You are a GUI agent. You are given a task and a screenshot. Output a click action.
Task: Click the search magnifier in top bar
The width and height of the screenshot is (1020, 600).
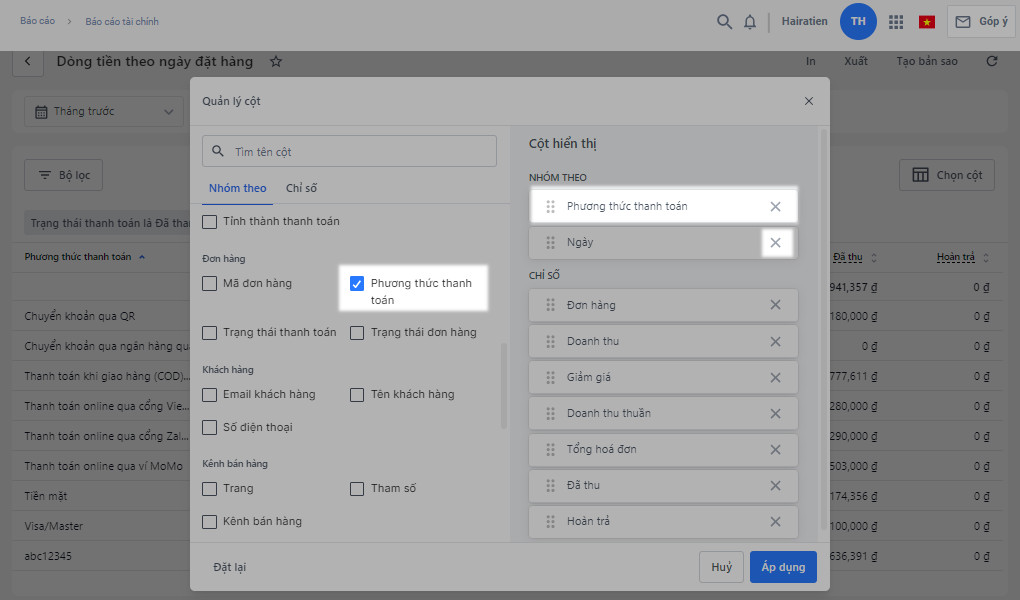point(725,22)
